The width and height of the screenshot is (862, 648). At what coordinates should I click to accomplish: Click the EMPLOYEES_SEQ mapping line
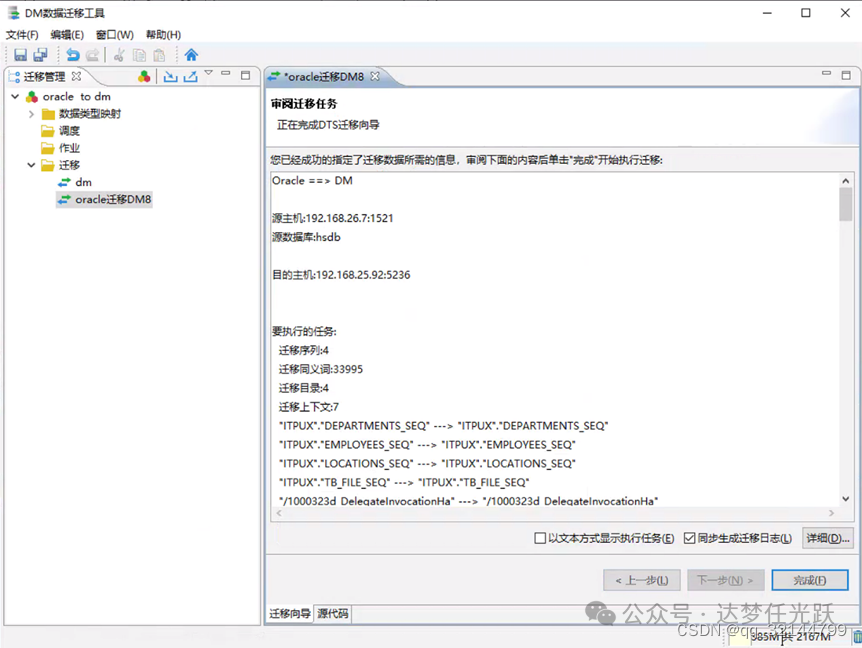coord(427,445)
